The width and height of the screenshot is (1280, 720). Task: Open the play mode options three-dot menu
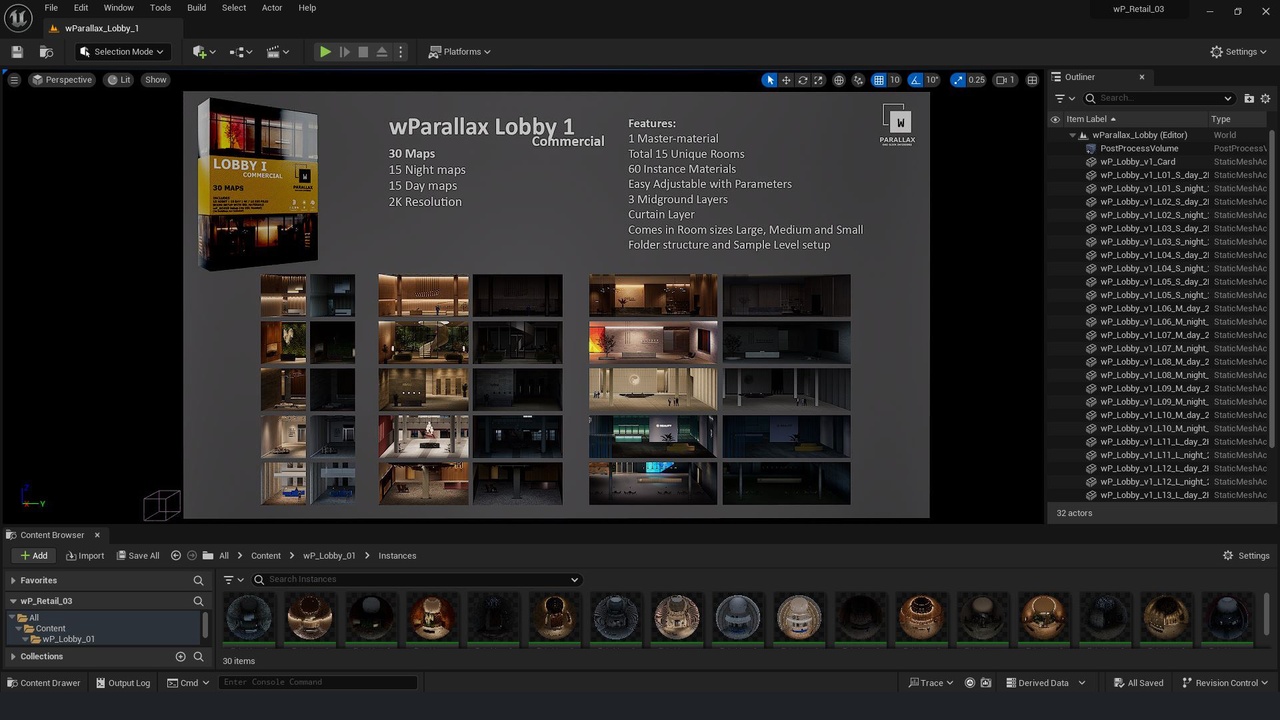click(401, 52)
